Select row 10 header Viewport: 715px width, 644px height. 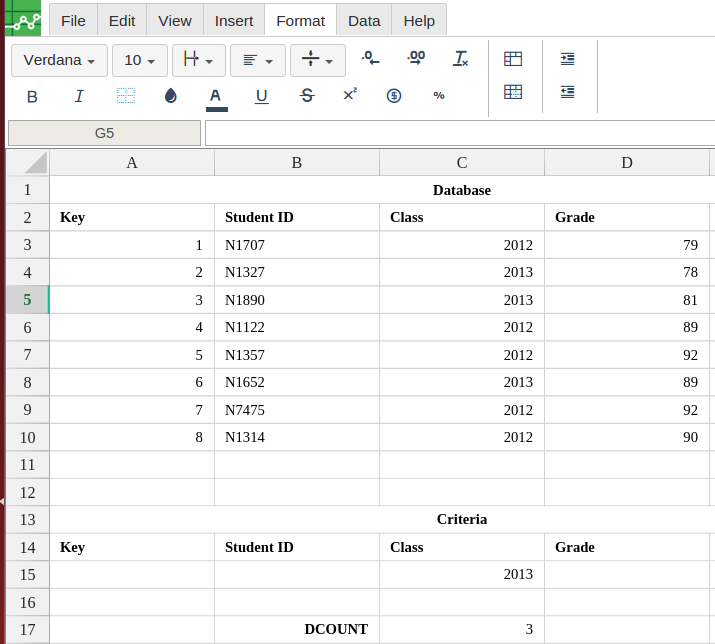[27, 437]
